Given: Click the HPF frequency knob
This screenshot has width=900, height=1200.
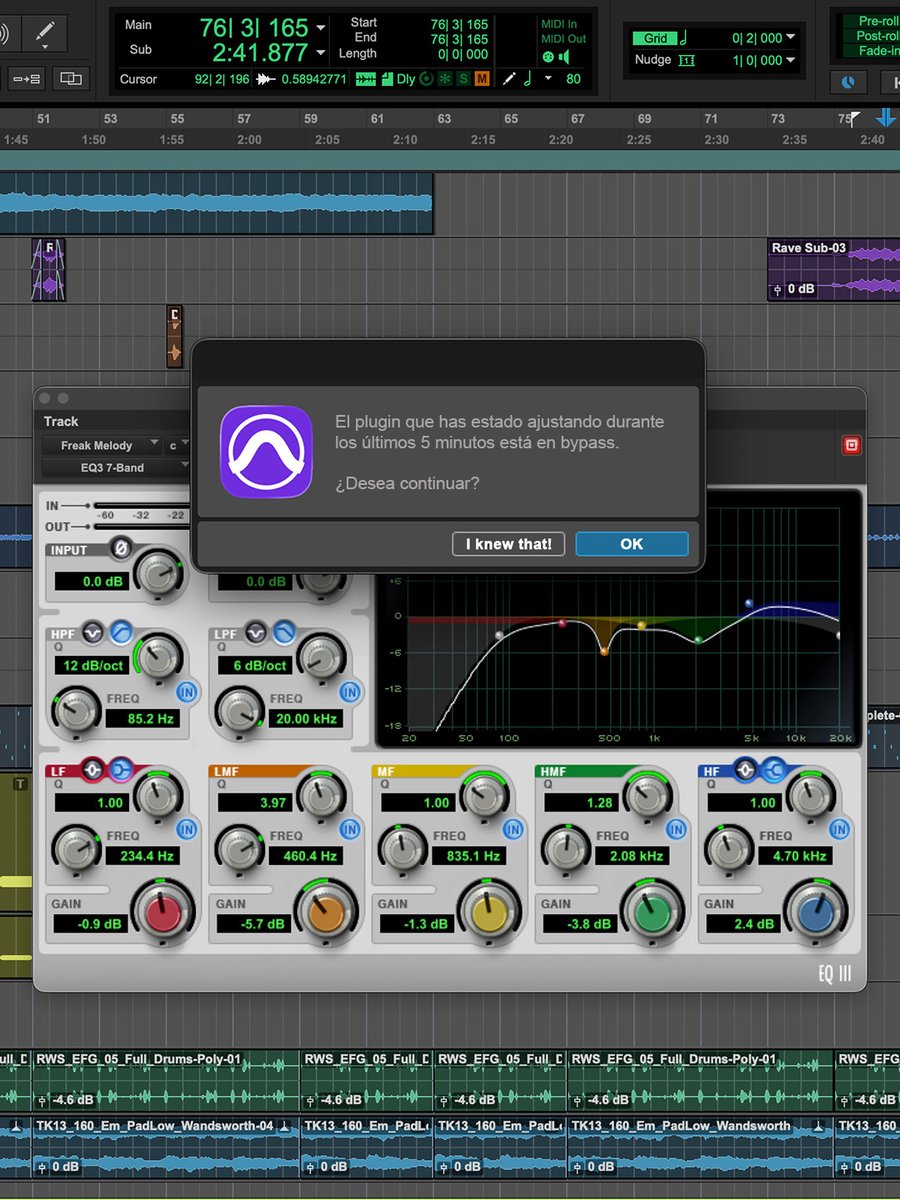Looking at the screenshot, I should [76, 711].
